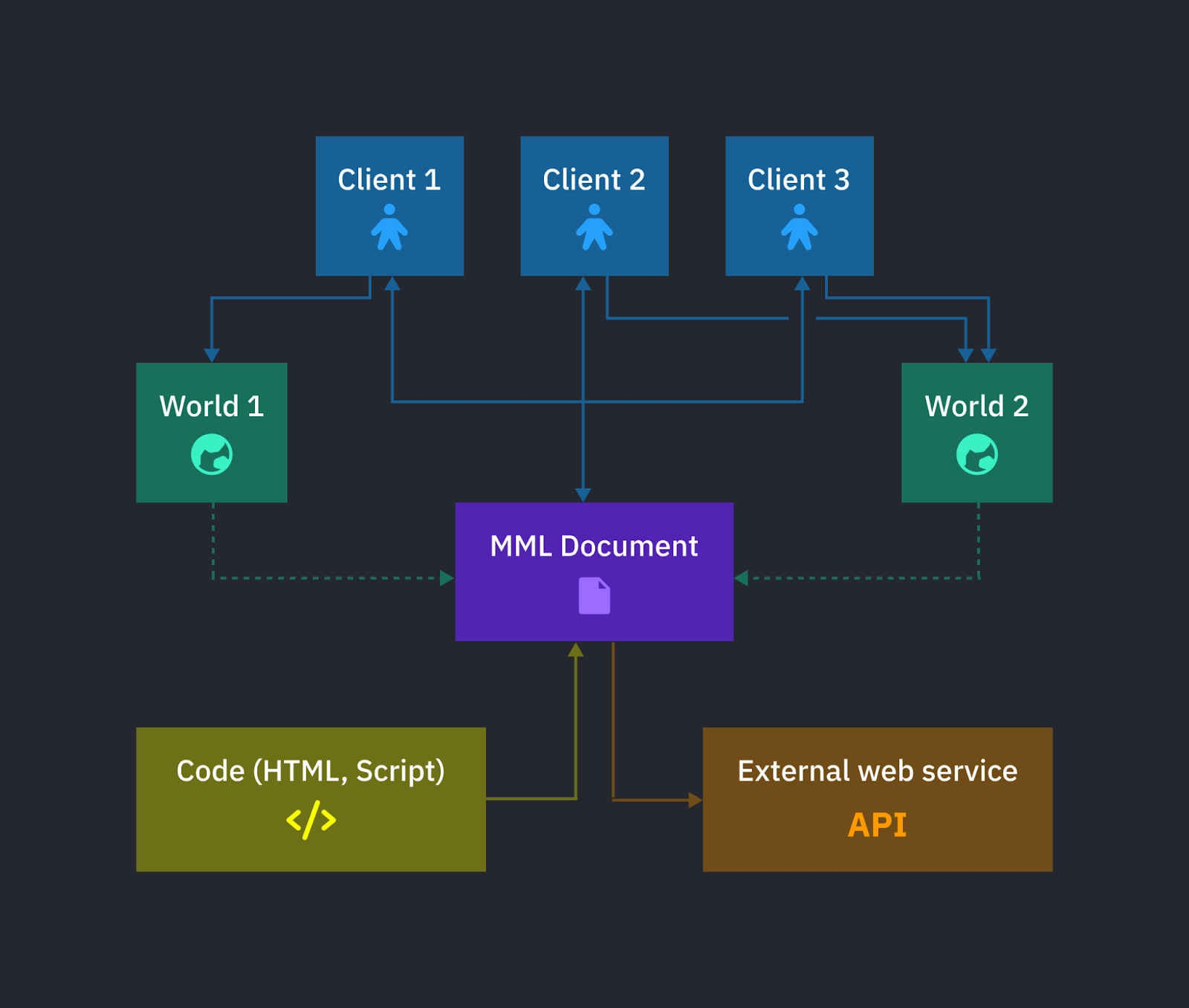1189x1008 pixels.
Task: Click dashed arrowhead entering MML Document's left side
Action: 447,578
